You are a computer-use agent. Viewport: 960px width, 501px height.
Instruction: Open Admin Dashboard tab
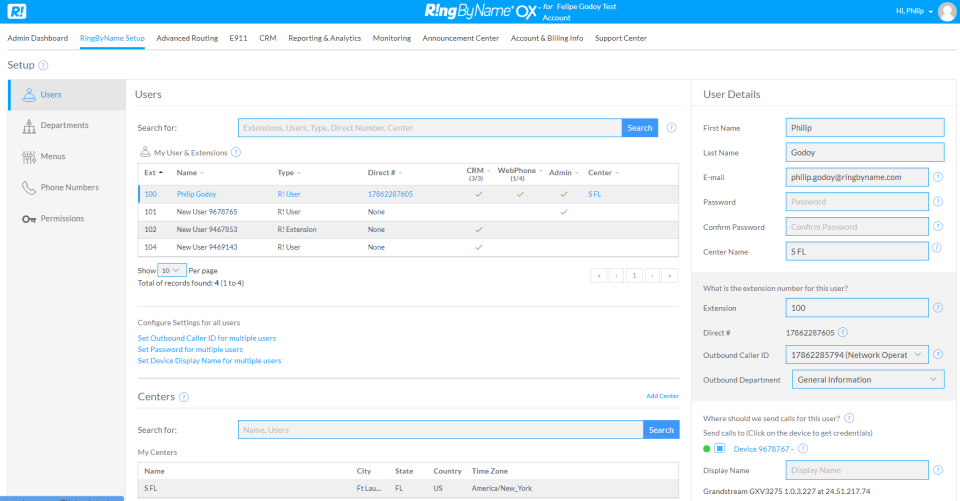pos(37,38)
